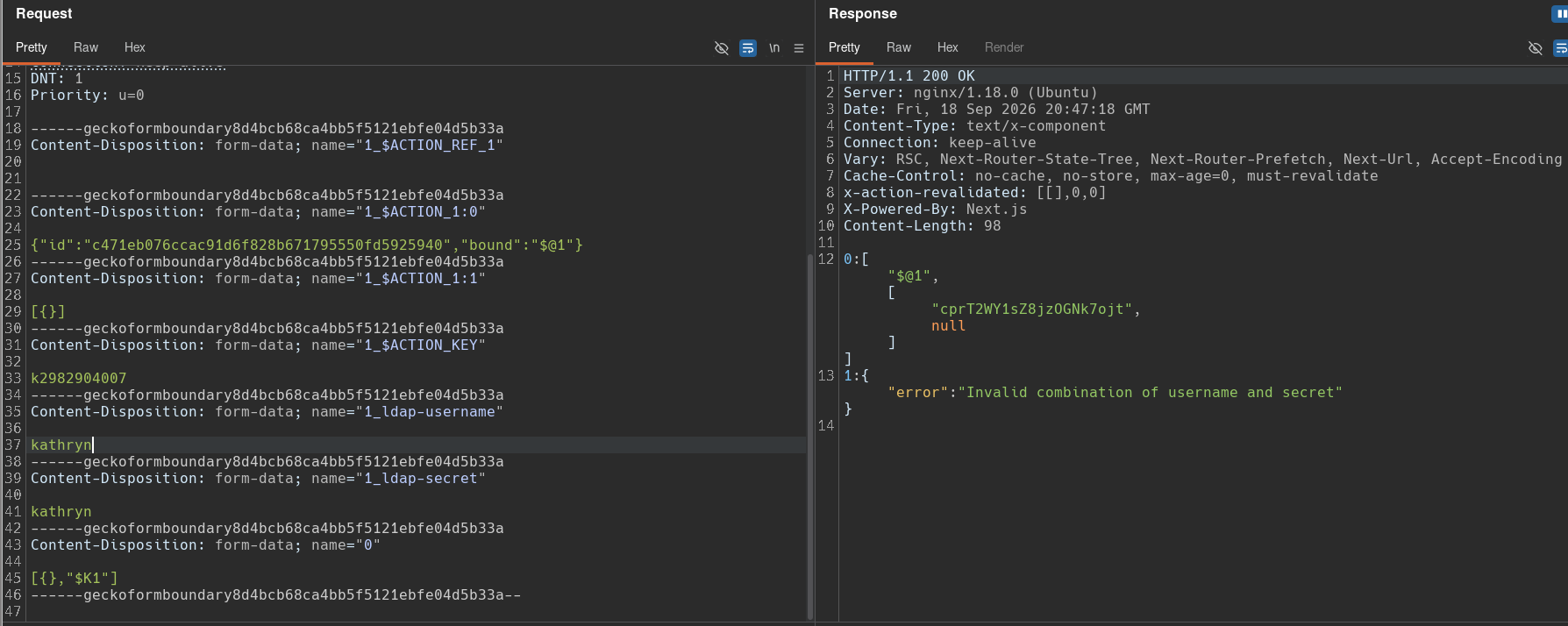1568x626 pixels.
Task: Click the Connection keep-alive header
Action: pos(940,143)
